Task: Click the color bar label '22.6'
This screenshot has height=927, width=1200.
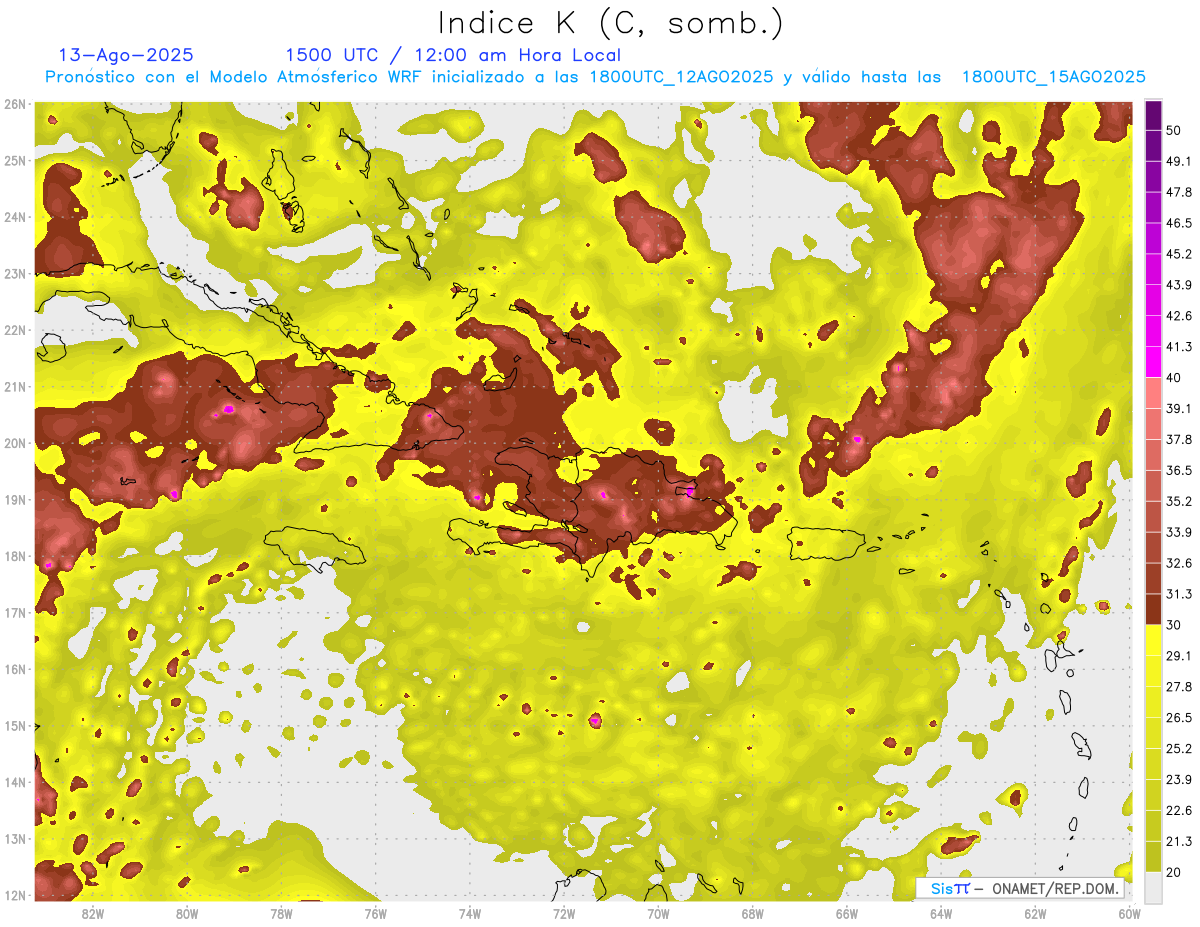Action: [1179, 811]
